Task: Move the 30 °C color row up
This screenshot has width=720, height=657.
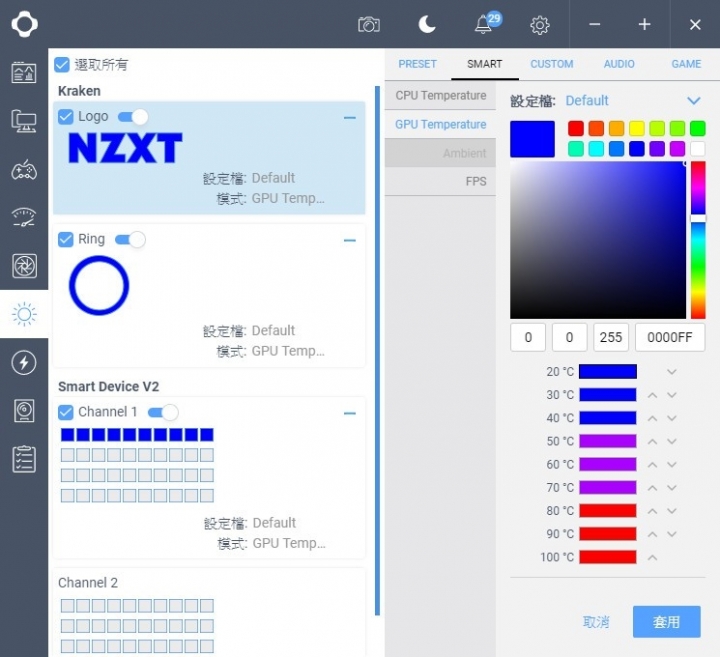Action: (x=652, y=395)
